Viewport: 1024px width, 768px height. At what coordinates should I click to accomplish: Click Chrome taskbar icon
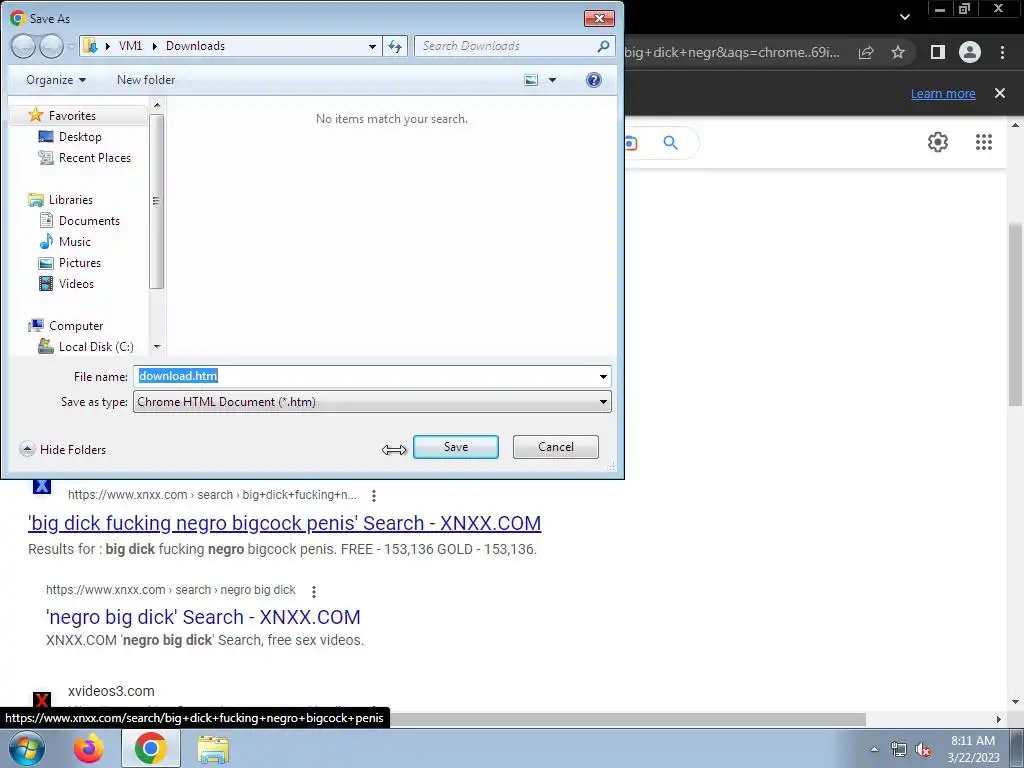point(150,749)
